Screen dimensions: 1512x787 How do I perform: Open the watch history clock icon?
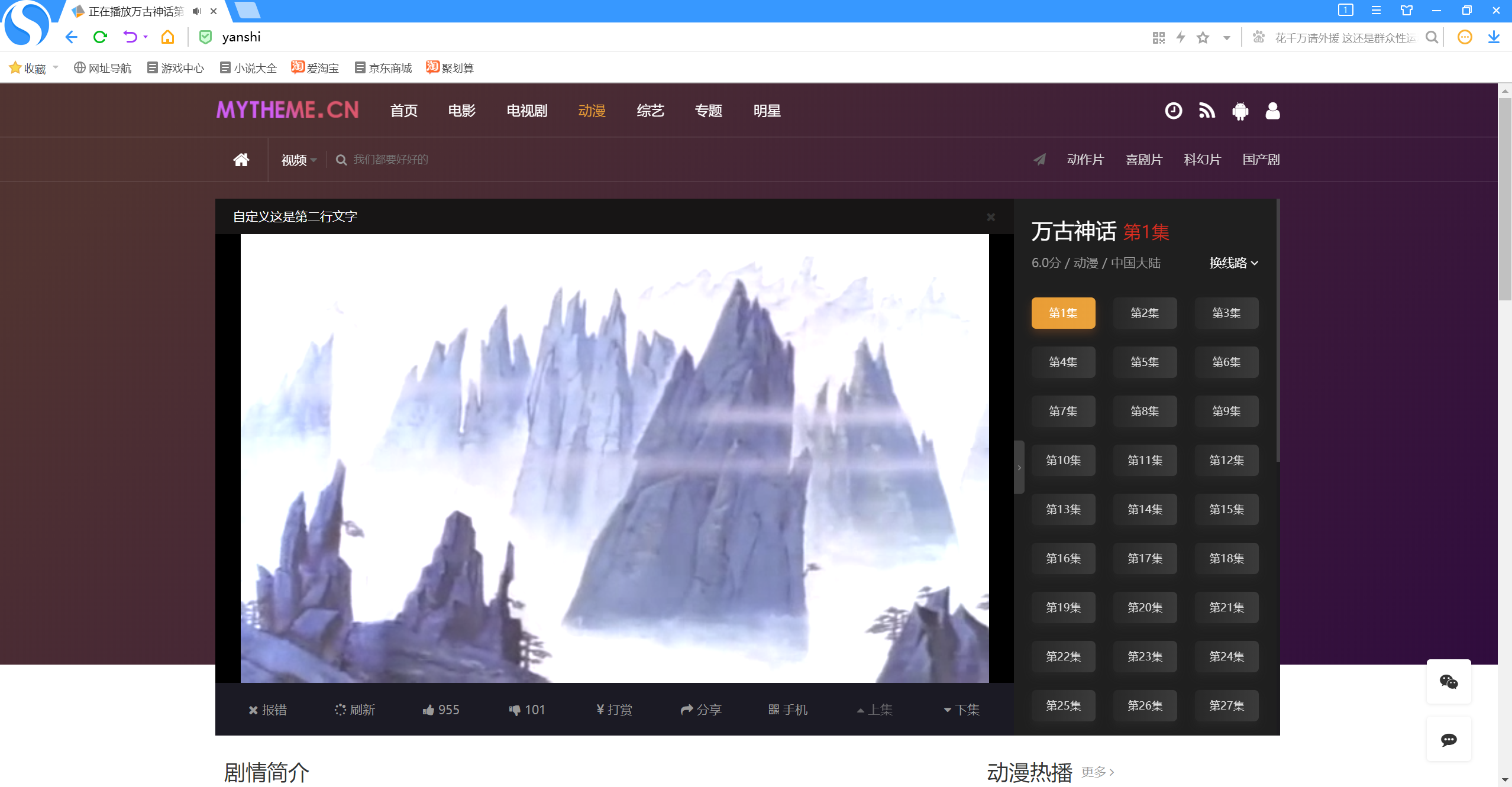pyautogui.click(x=1173, y=111)
